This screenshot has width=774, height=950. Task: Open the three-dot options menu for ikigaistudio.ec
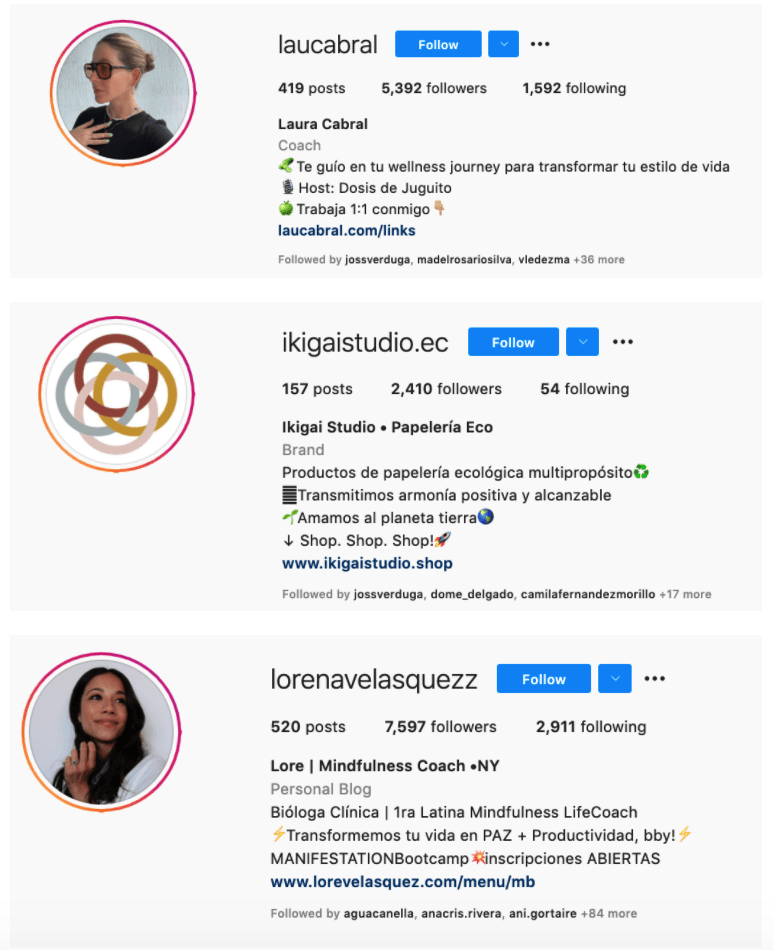(x=623, y=342)
